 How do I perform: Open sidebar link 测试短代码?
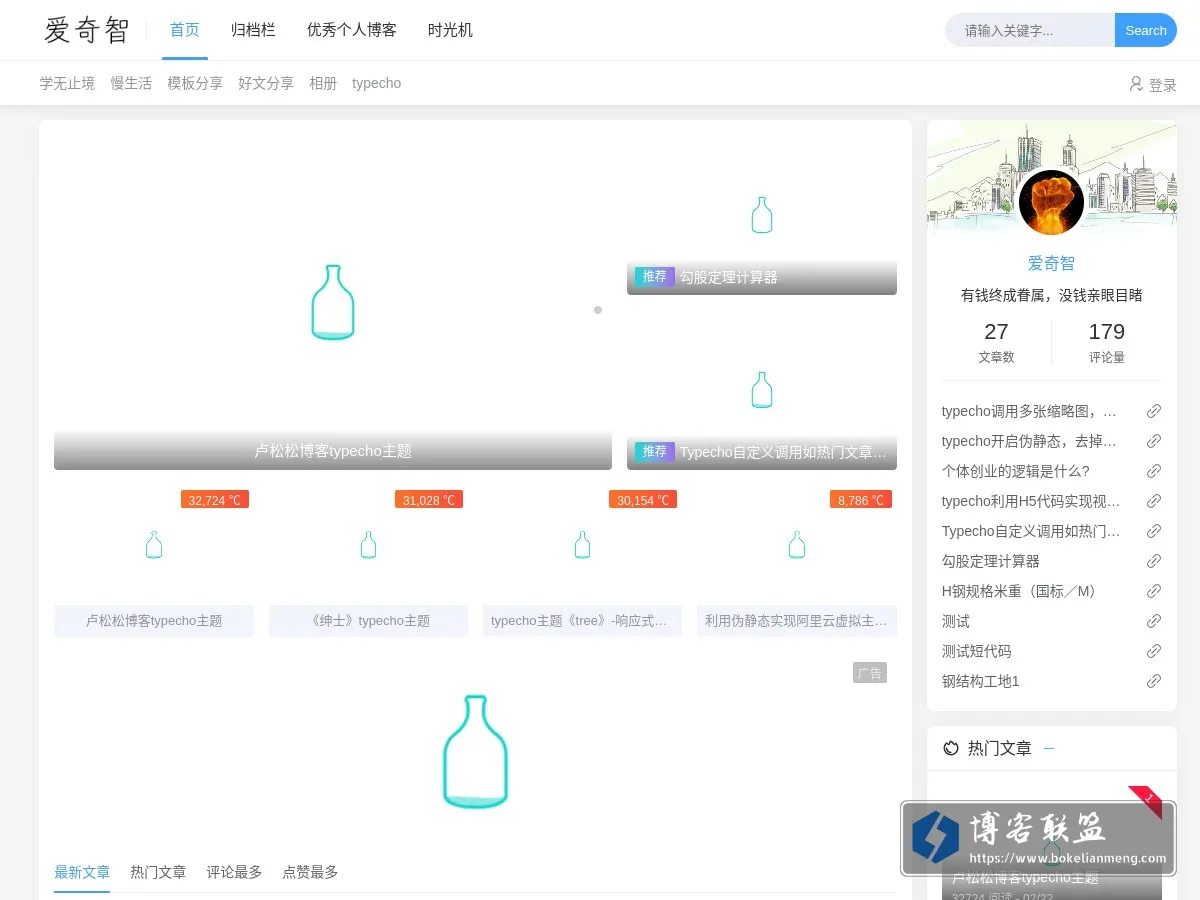(977, 651)
